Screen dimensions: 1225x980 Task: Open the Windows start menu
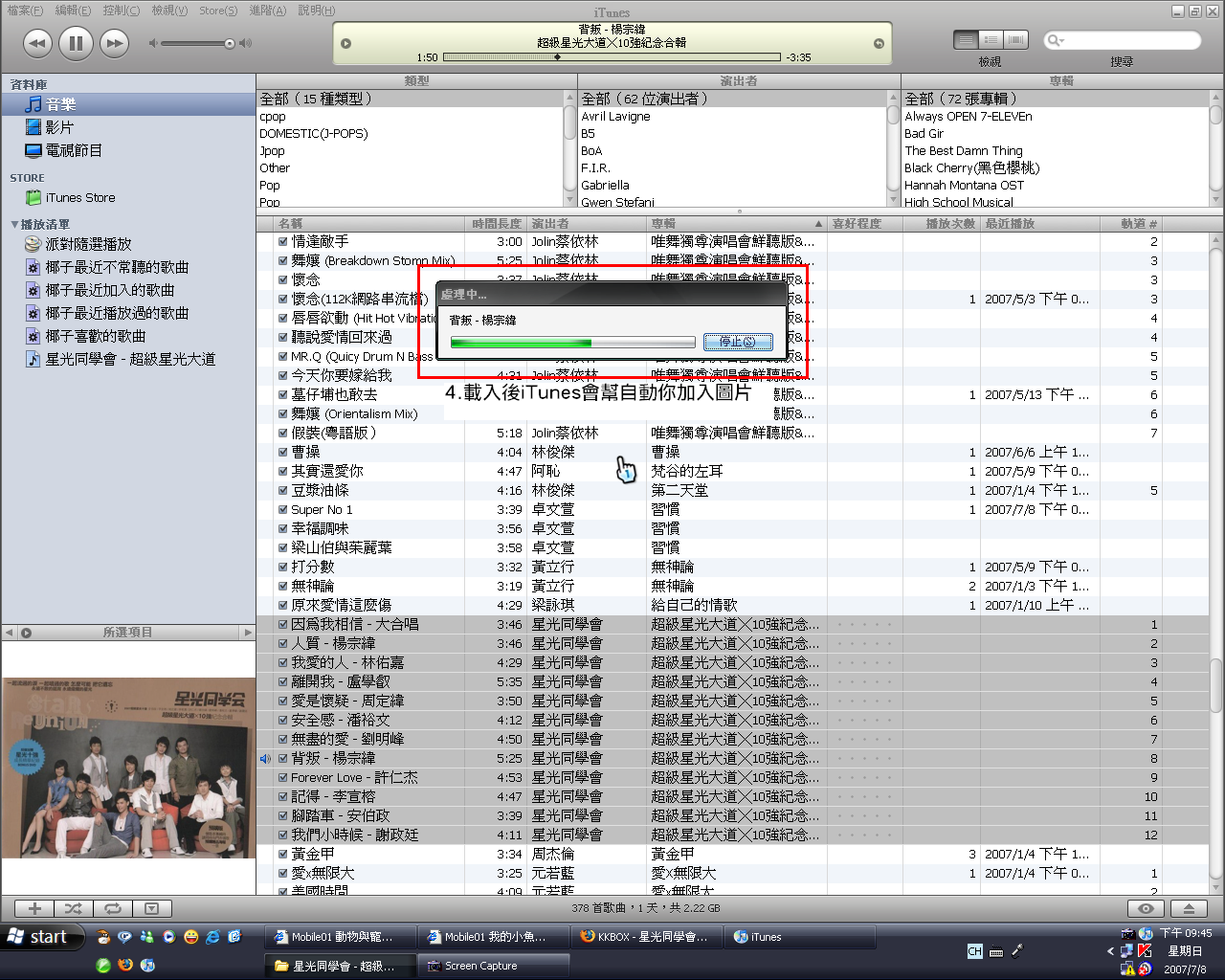[x=43, y=937]
